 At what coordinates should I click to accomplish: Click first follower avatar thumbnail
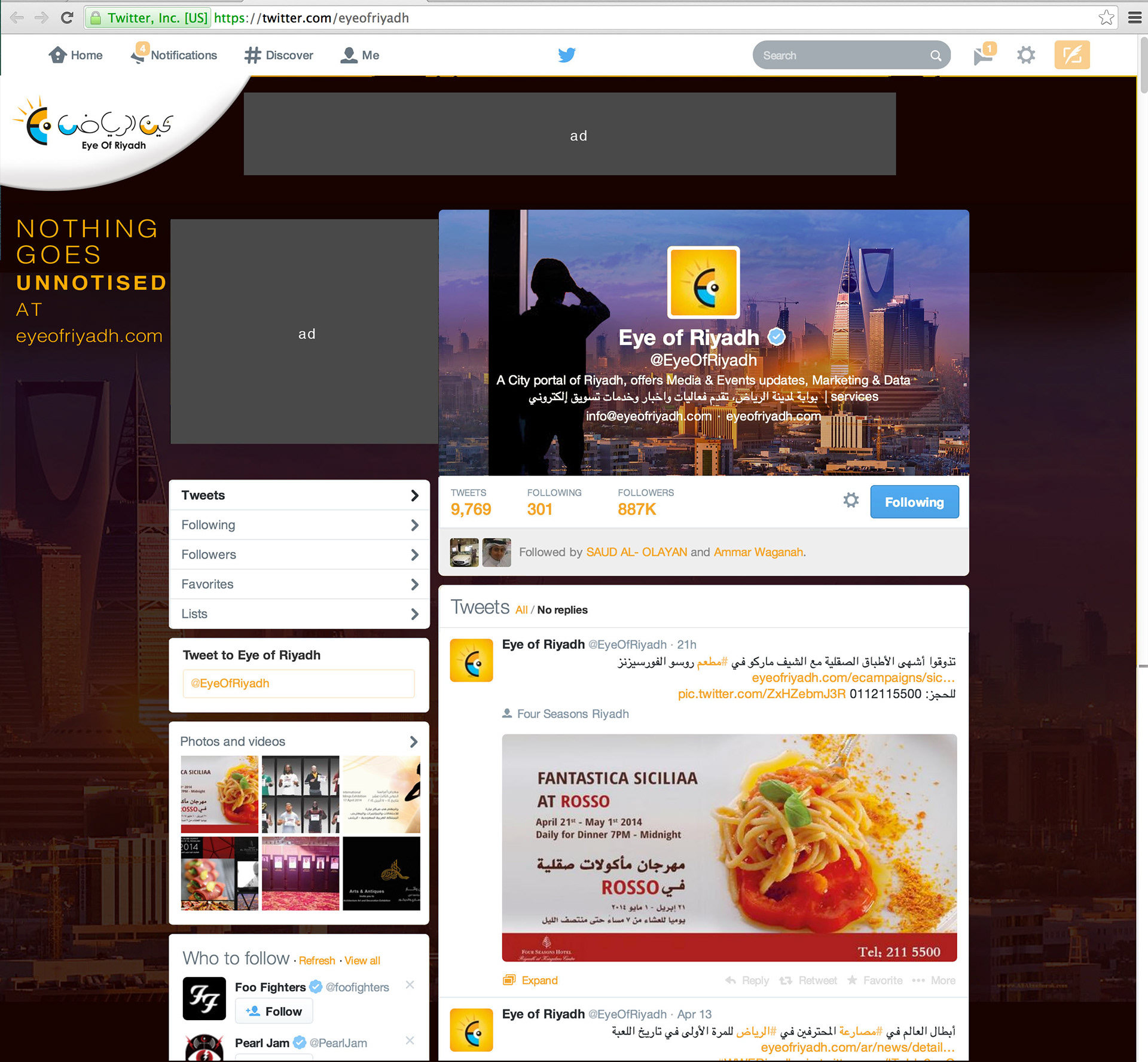pyautogui.click(x=465, y=553)
